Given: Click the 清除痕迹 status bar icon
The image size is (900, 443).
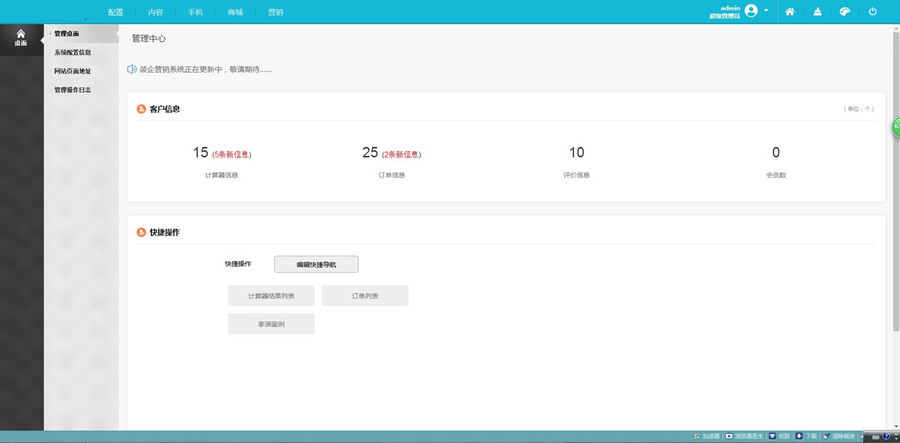Looking at the screenshot, I should point(827,436).
